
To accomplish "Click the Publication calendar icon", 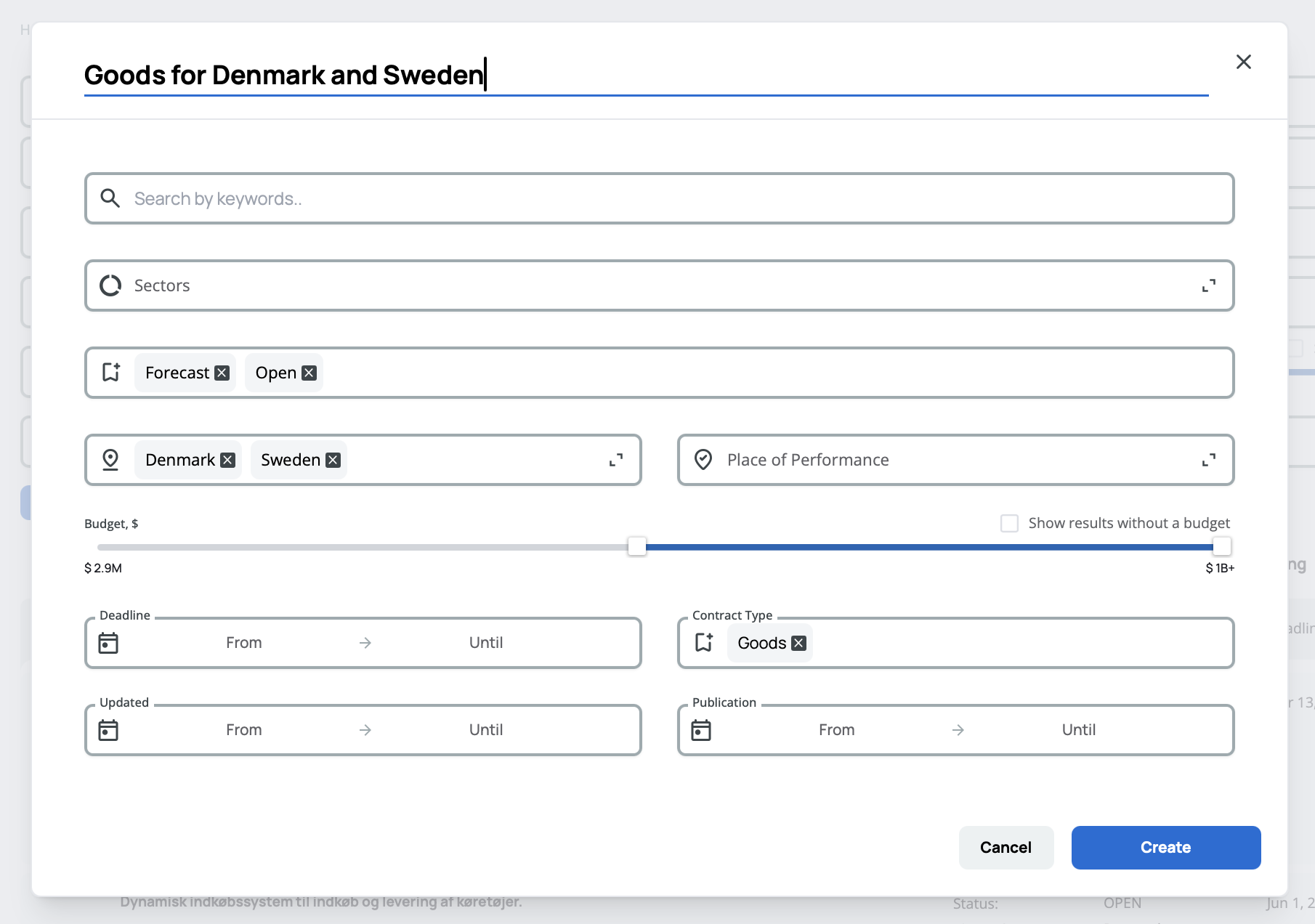I will pos(701,730).
